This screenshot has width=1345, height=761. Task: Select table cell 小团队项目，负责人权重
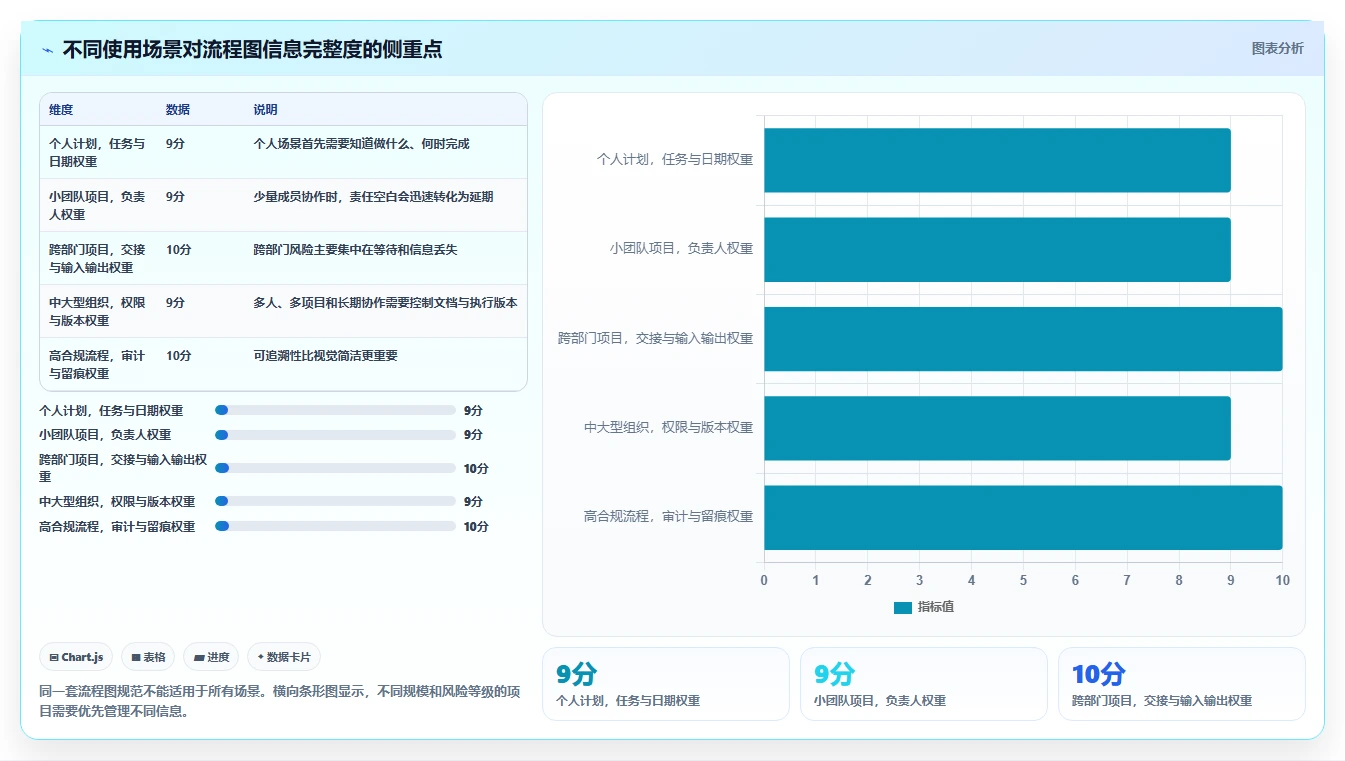pos(98,205)
